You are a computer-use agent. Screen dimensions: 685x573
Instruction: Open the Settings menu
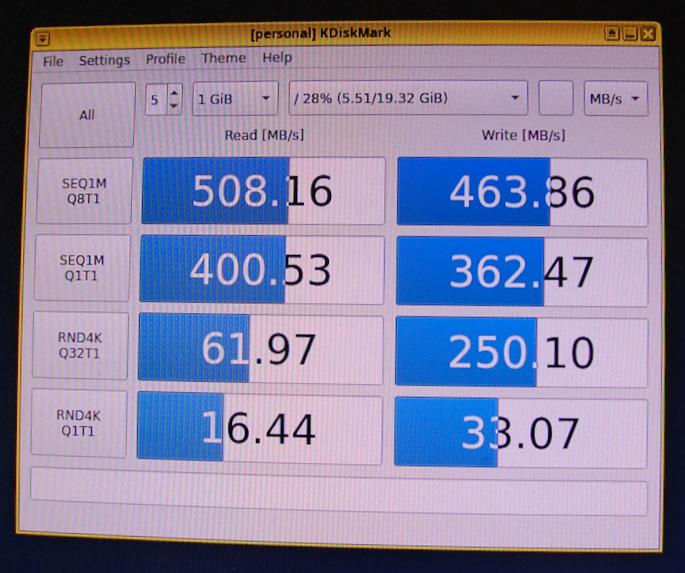104,60
